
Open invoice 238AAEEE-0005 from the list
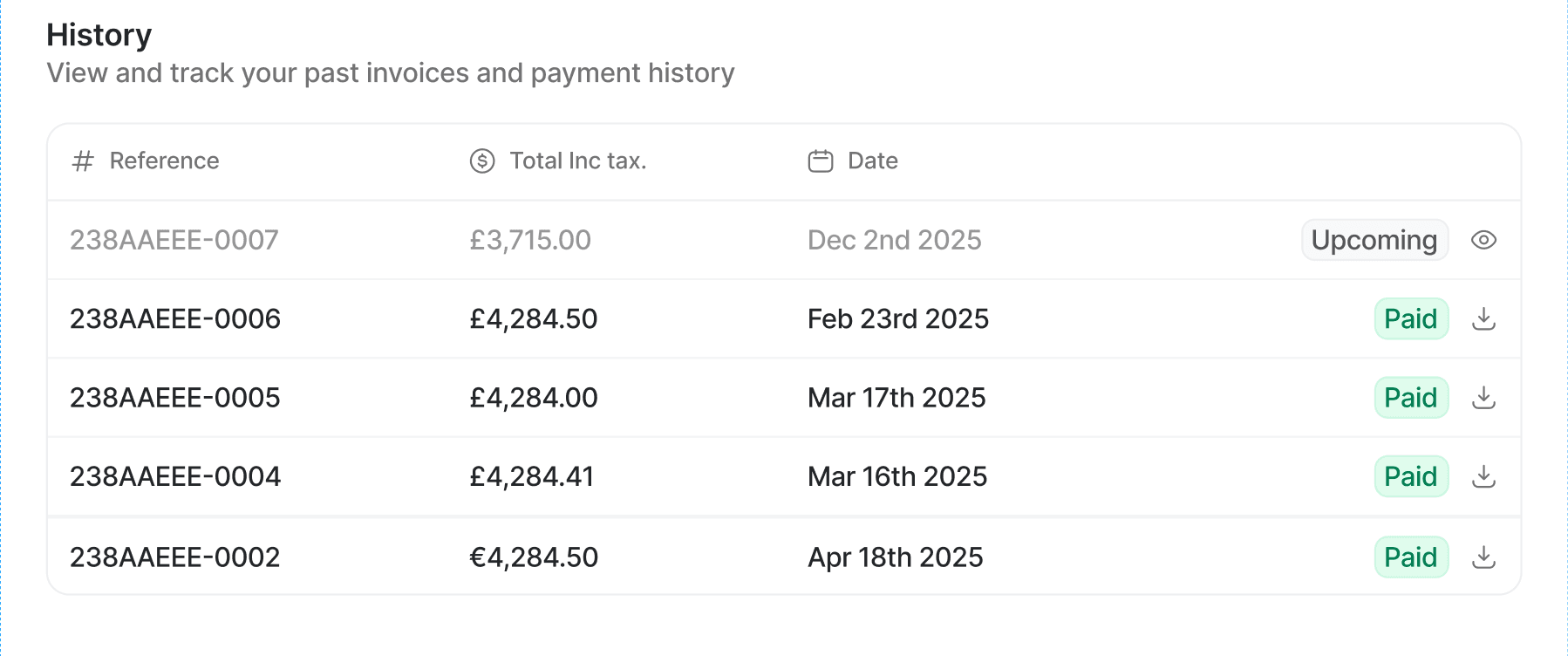(x=175, y=398)
